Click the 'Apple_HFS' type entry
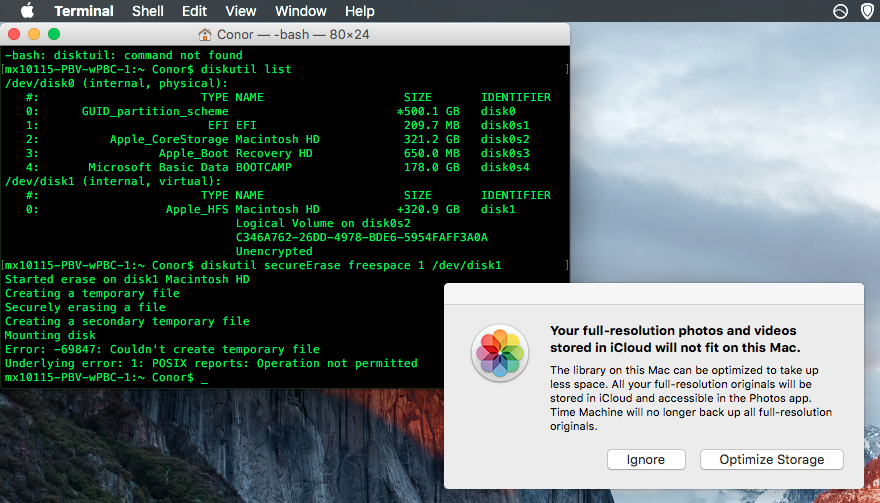The image size is (880, 503). pos(197,209)
